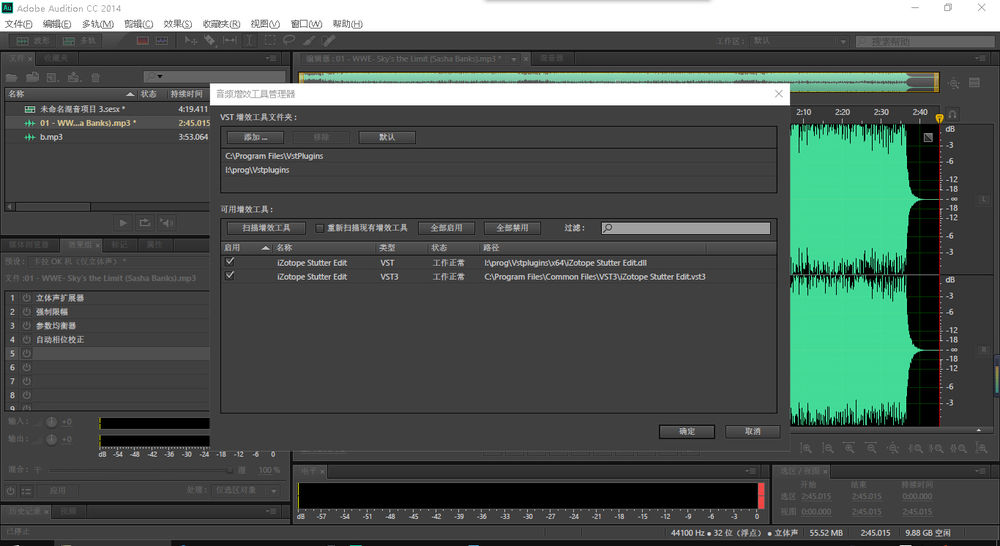Screen dimensions: 1000x546
Task: Cancel dialog with 取消 button
Action: 753,432
